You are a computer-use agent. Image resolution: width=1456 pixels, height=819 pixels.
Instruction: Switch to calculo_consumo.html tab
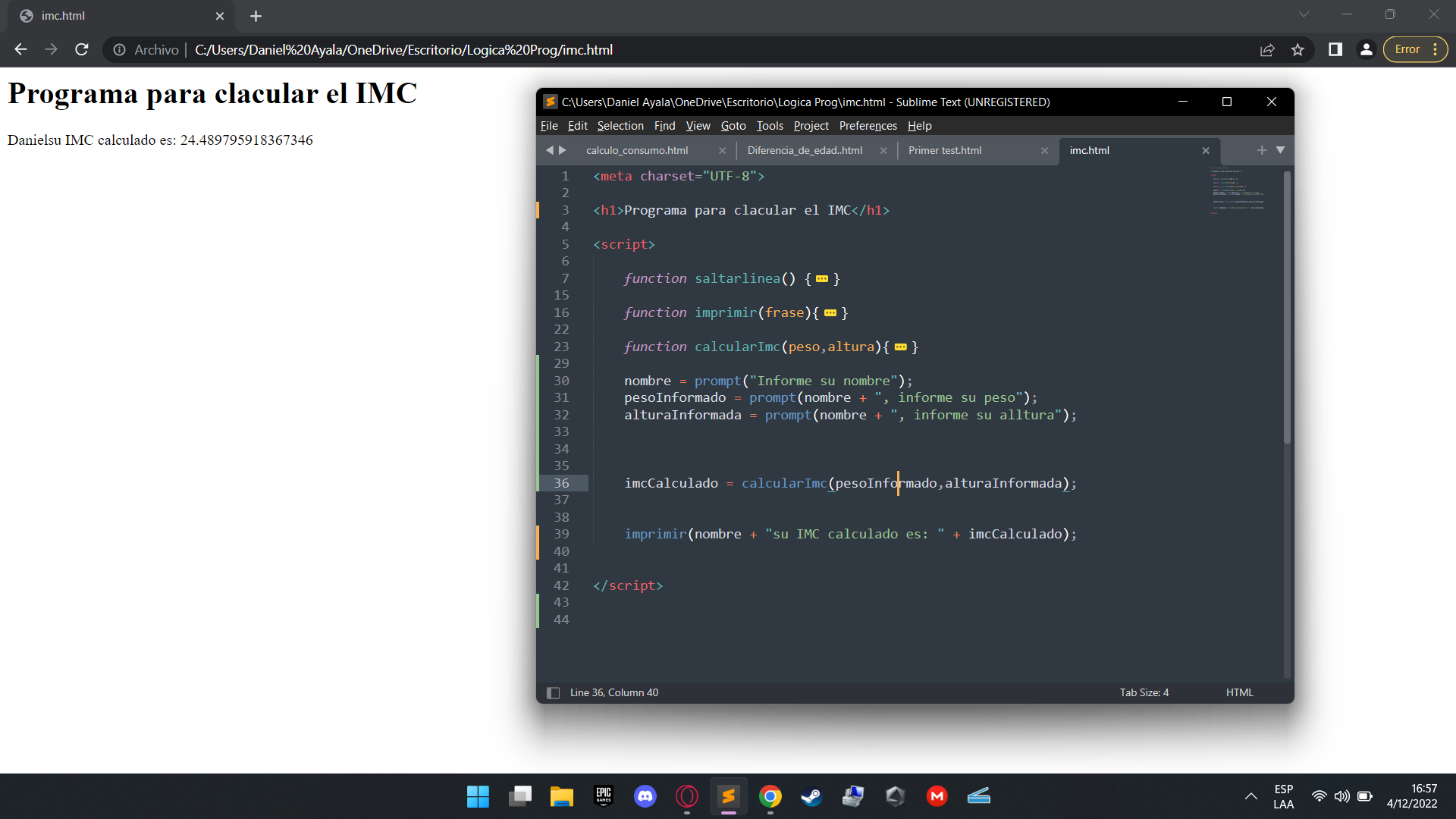[x=637, y=150]
